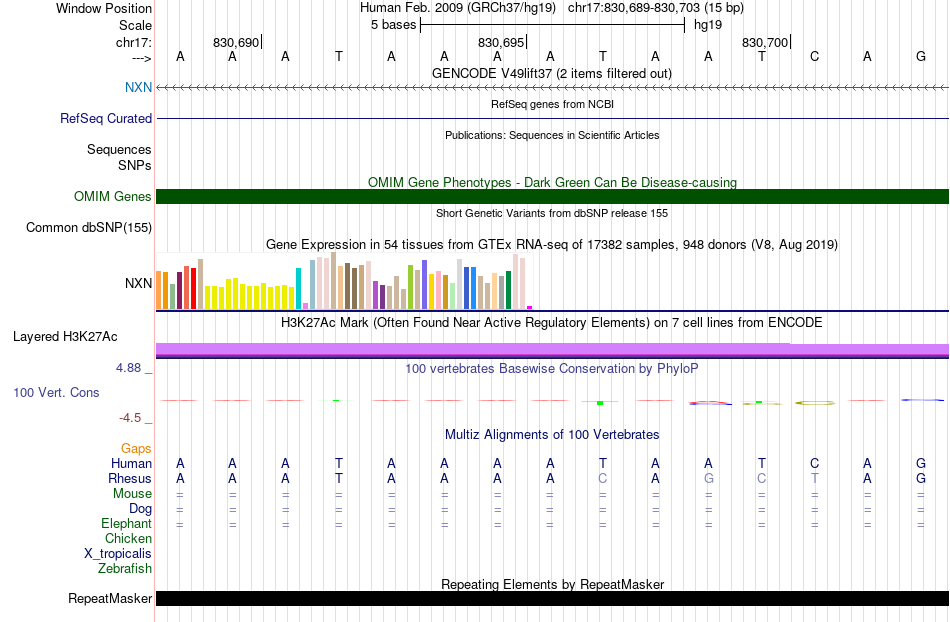Click the purple H3K27Ac signal band
950x622 pixels.
(552, 349)
